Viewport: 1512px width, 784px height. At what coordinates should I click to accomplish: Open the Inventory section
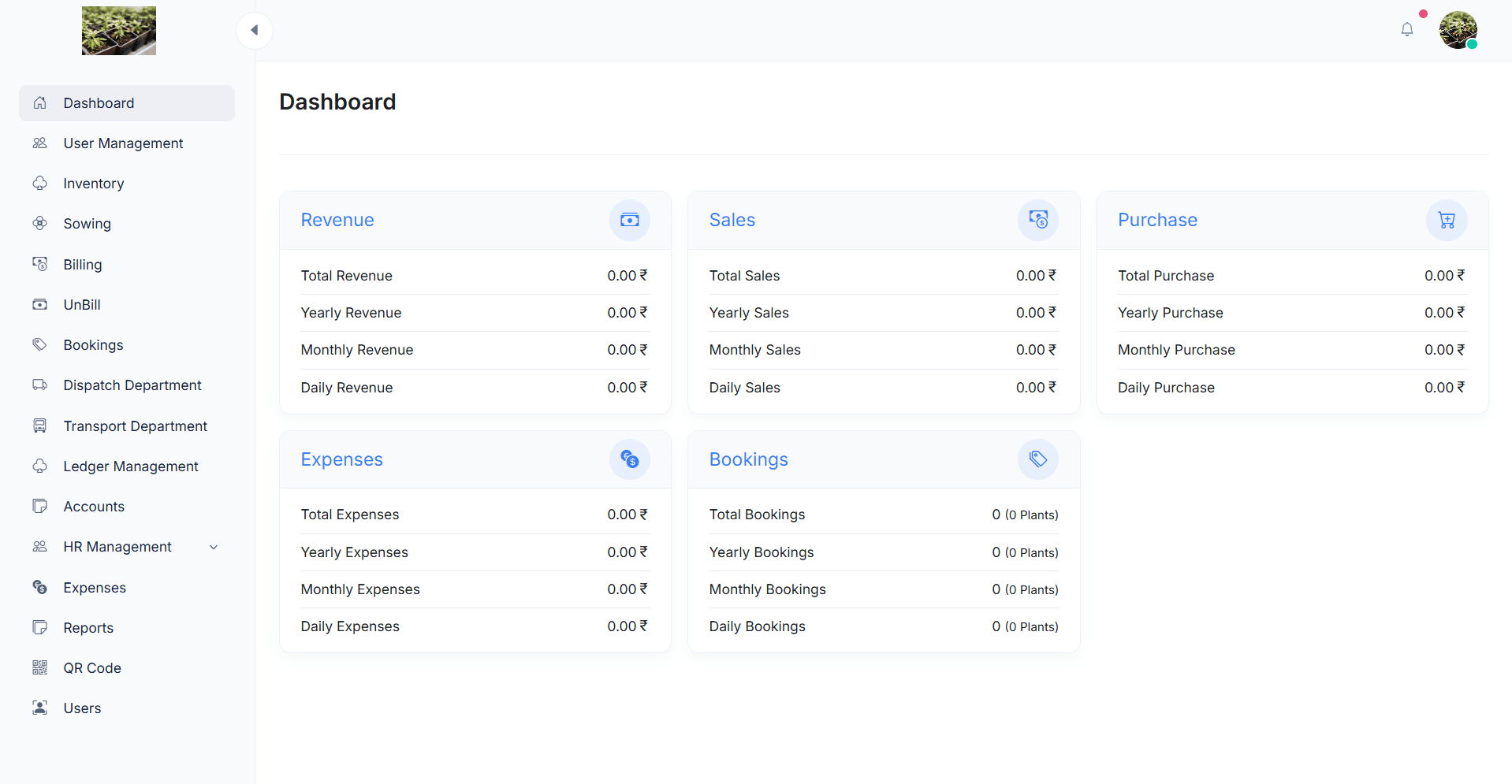pos(94,184)
